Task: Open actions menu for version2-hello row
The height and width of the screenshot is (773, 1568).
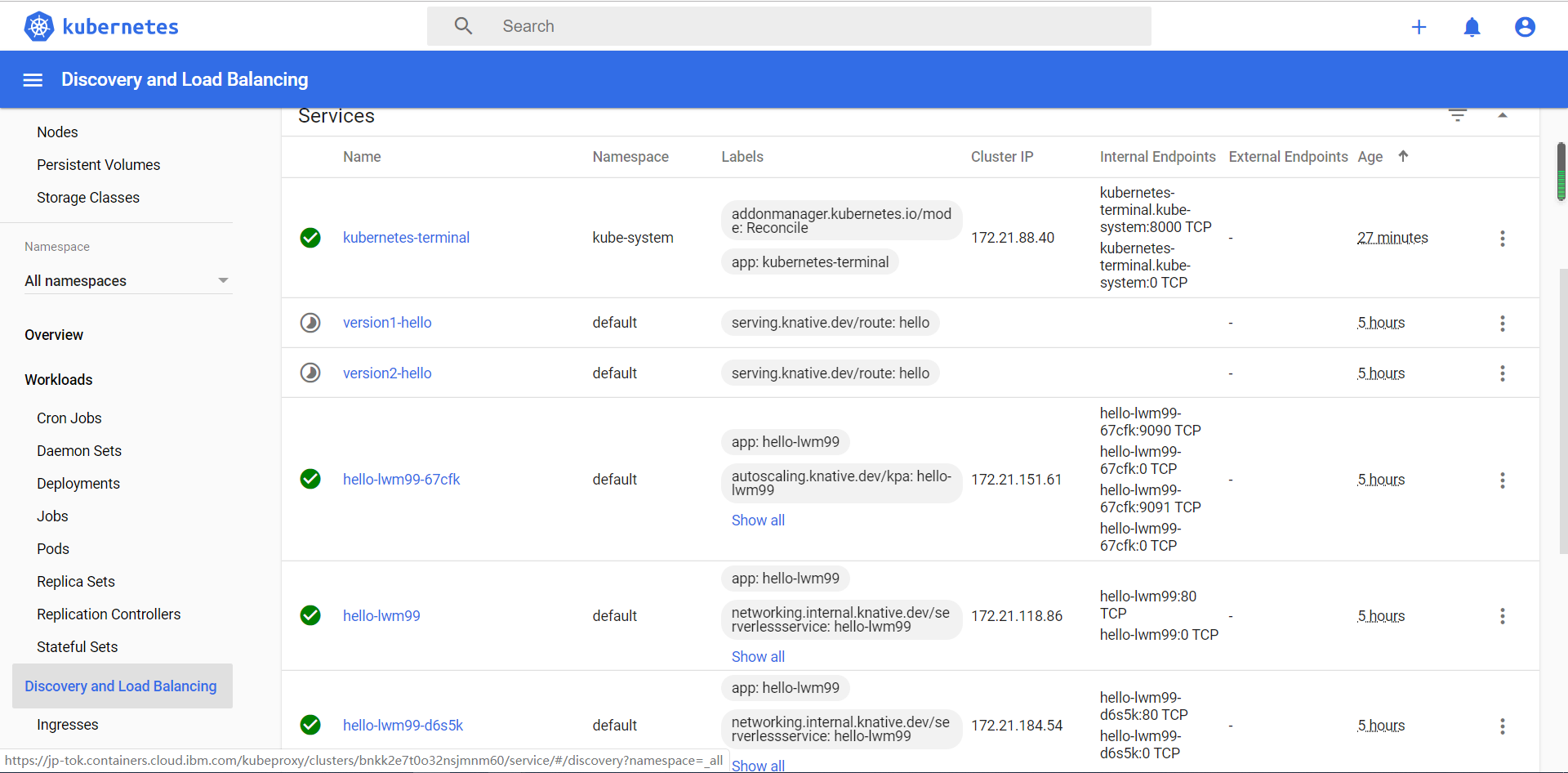Action: tap(1502, 373)
